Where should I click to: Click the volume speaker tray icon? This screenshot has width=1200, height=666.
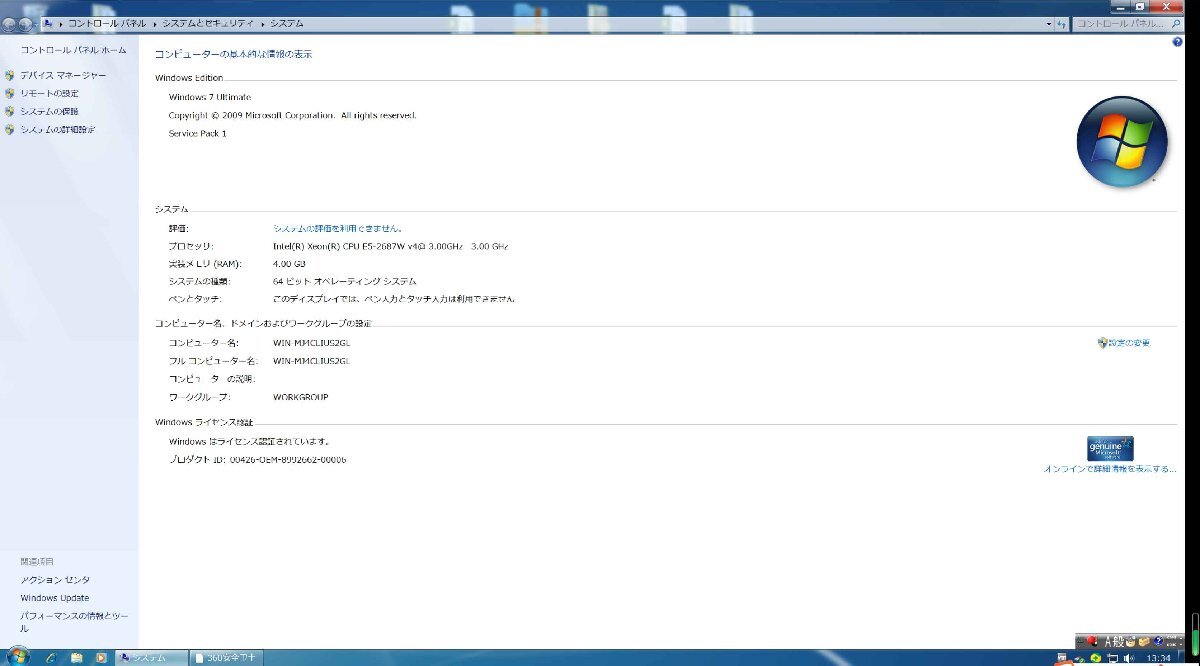pyautogui.click(x=1129, y=658)
